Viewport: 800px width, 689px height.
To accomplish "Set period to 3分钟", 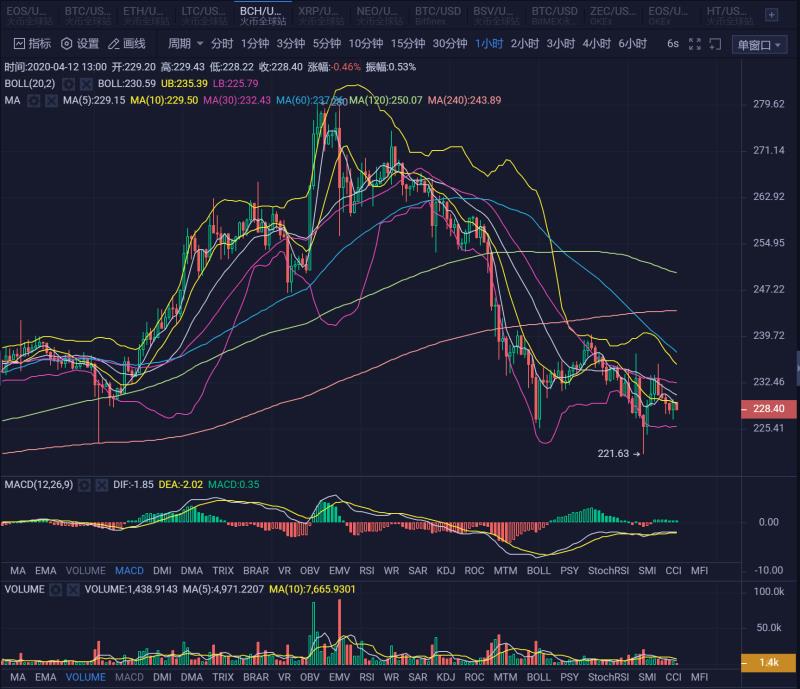I will [x=291, y=44].
